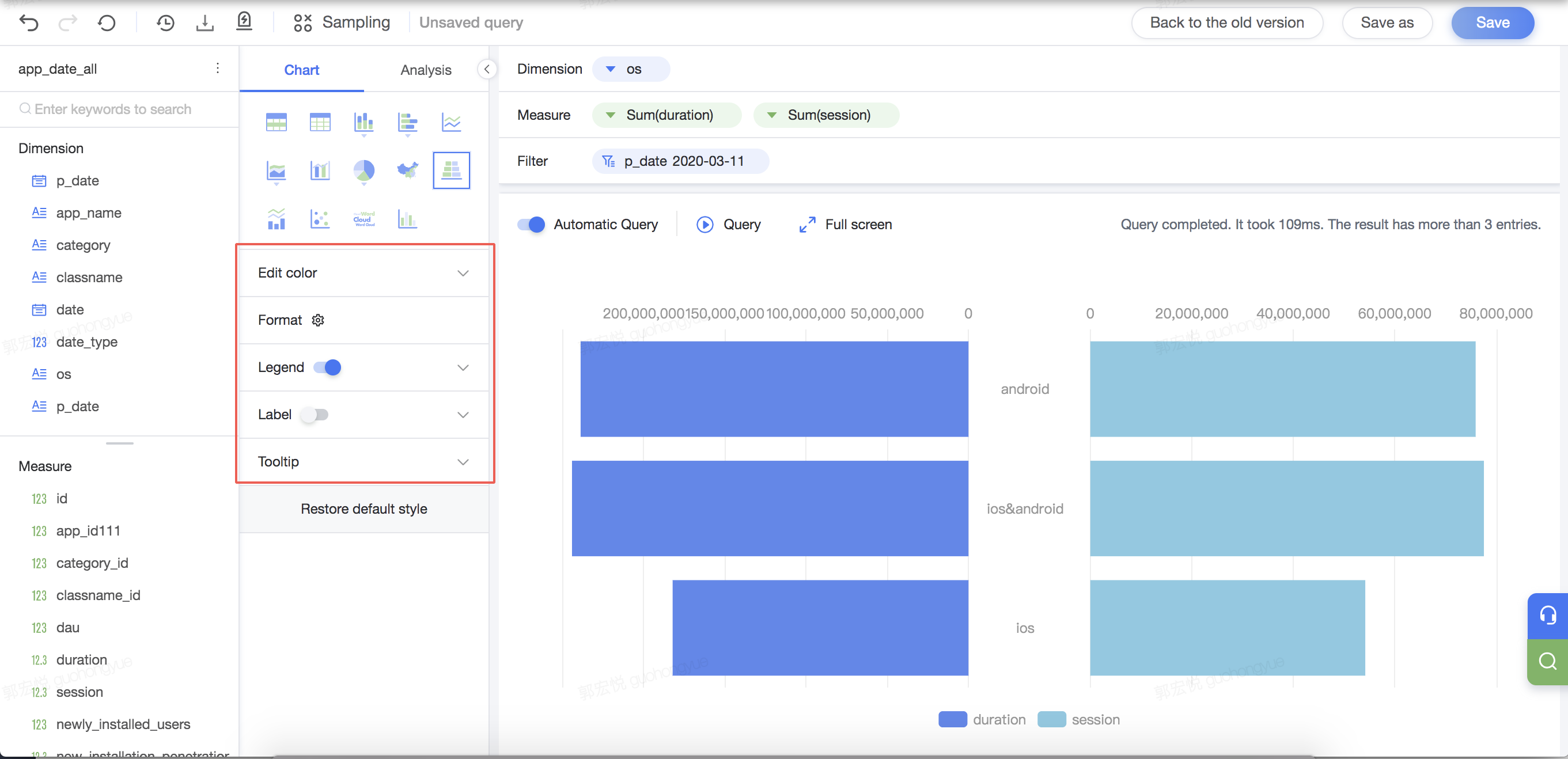This screenshot has height=759, width=1568.
Task: Expand the Legend options chevron
Action: click(463, 367)
